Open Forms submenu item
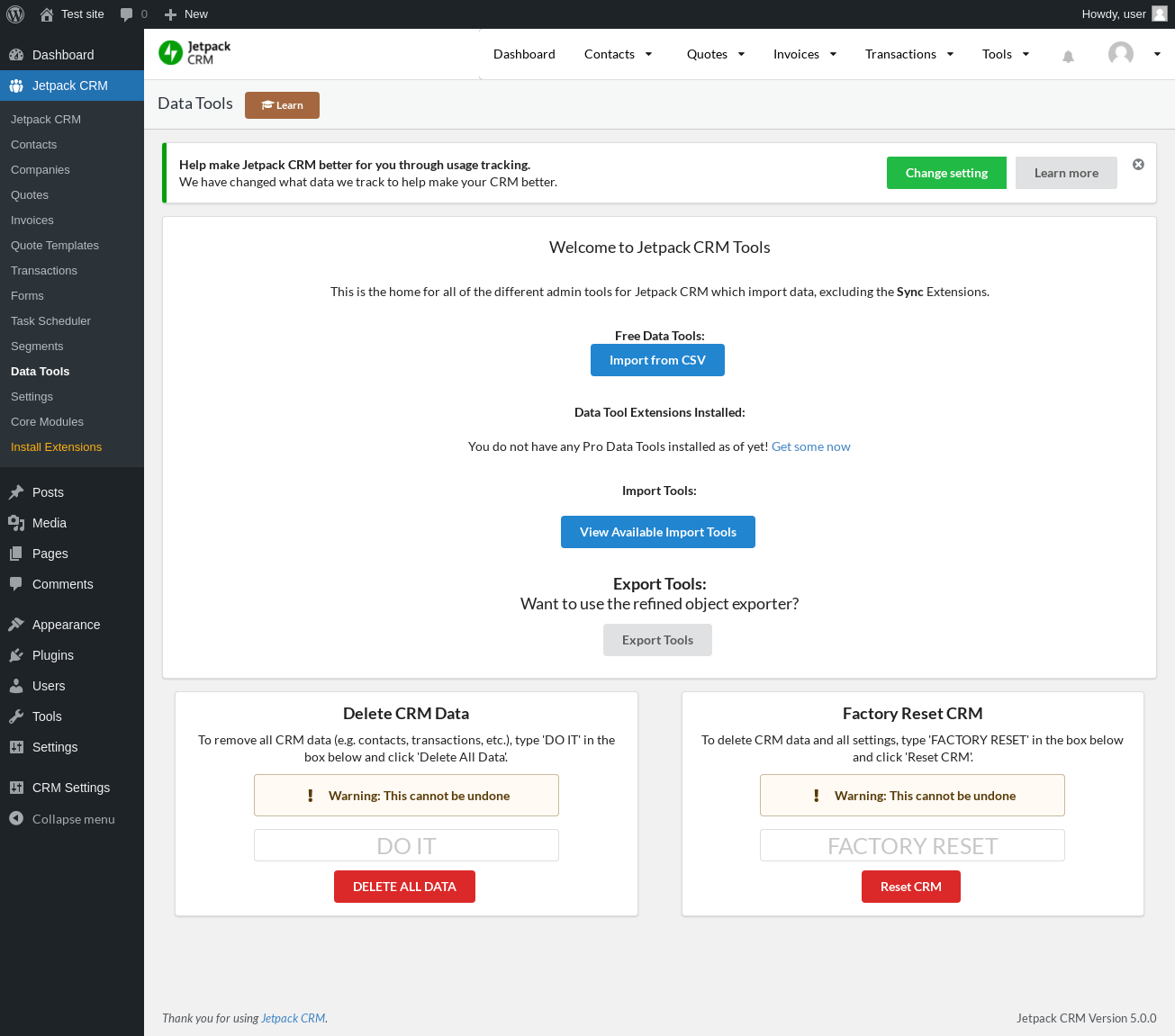The width and height of the screenshot is (1175, 1036). pos(72,296)
